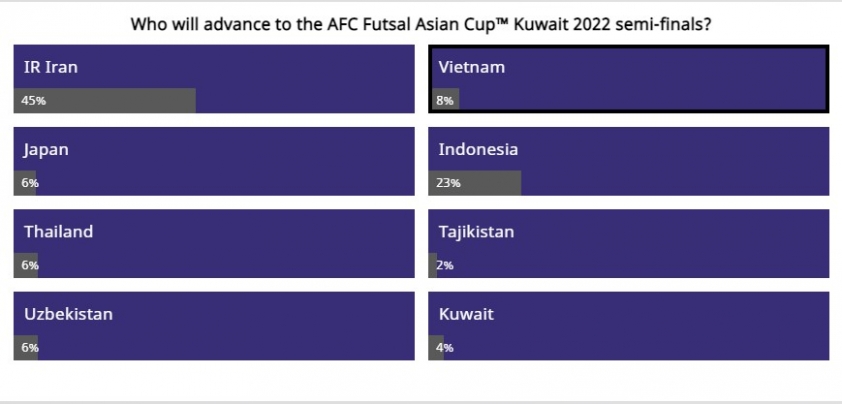Click the Indonesia country label

[478, 149]
